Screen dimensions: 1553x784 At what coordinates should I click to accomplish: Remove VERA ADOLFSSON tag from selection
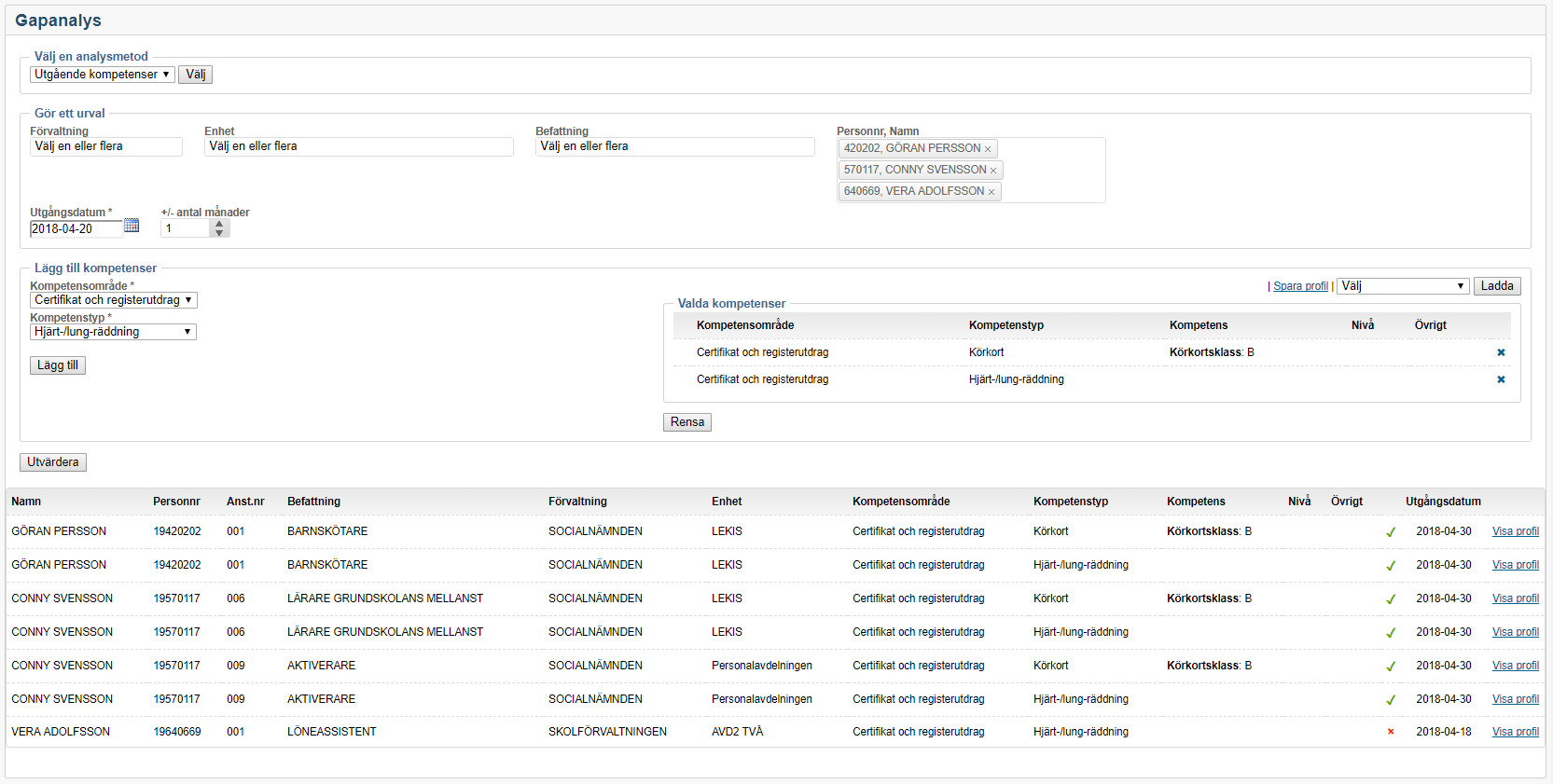point(991,192)
